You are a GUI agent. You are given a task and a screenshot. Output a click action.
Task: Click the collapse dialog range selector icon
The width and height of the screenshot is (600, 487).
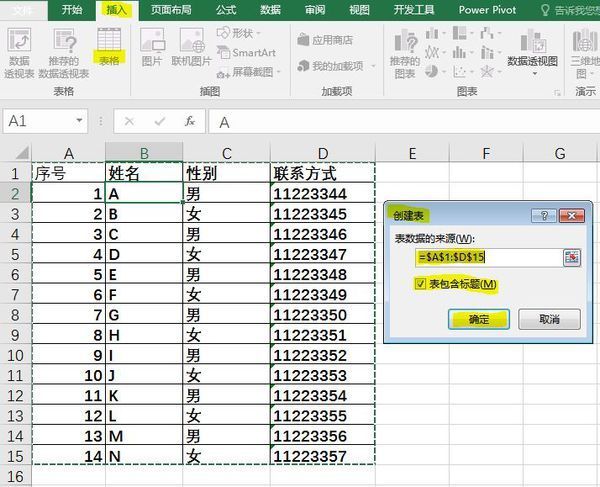pyautogui.click(x=572, y=257)
